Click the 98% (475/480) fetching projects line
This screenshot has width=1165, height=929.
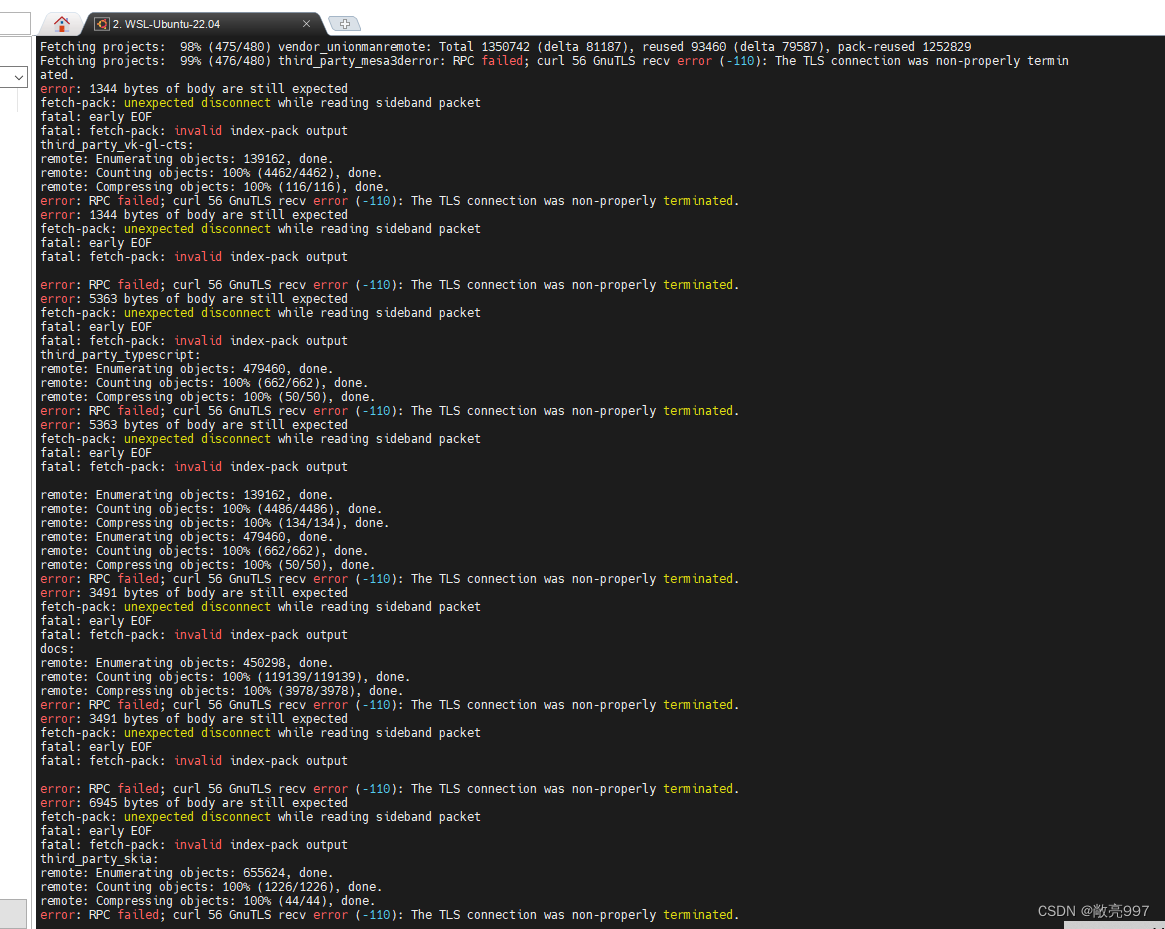click(x=505, y=47)
